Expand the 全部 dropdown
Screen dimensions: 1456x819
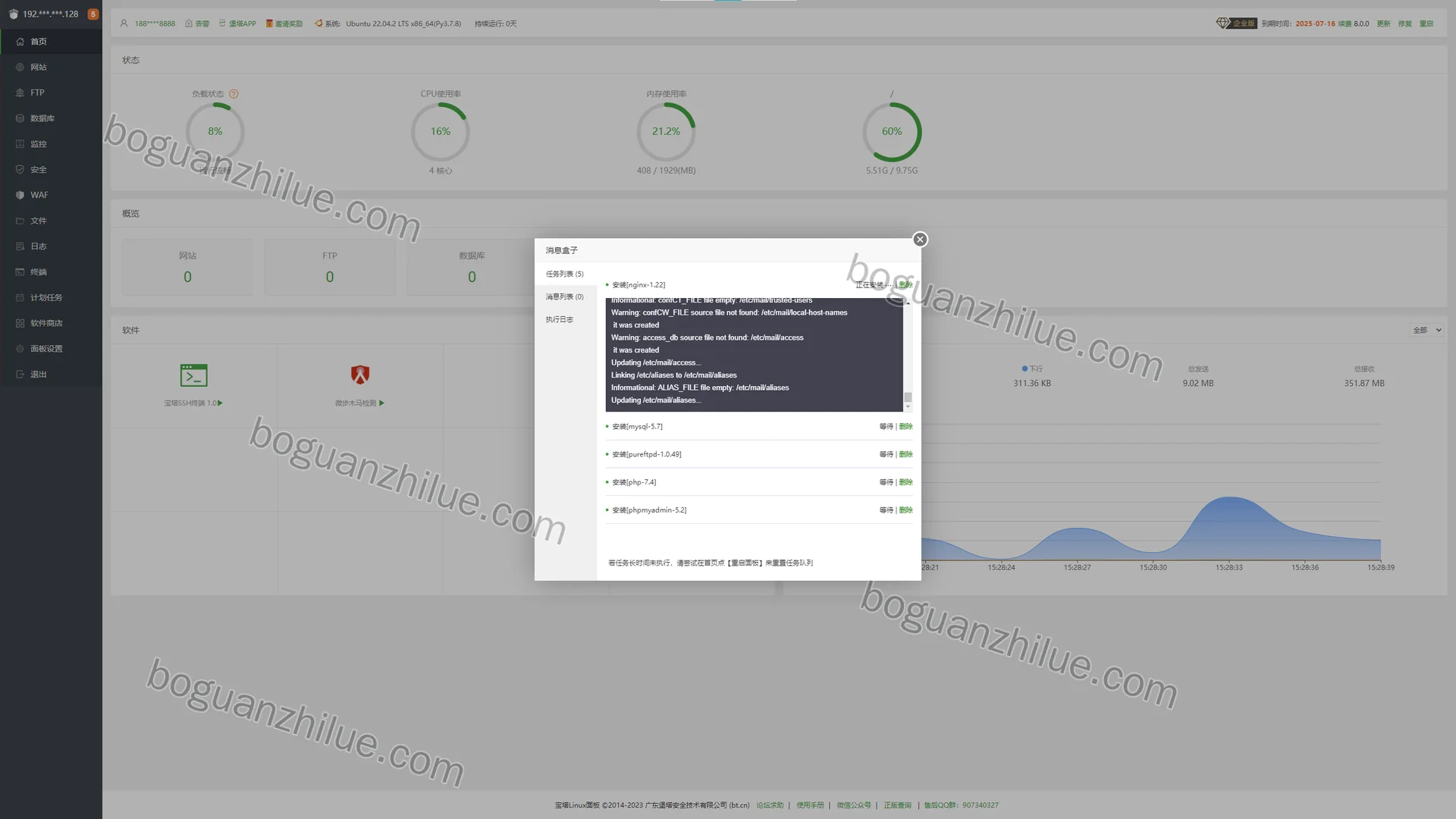(1427, 330)
